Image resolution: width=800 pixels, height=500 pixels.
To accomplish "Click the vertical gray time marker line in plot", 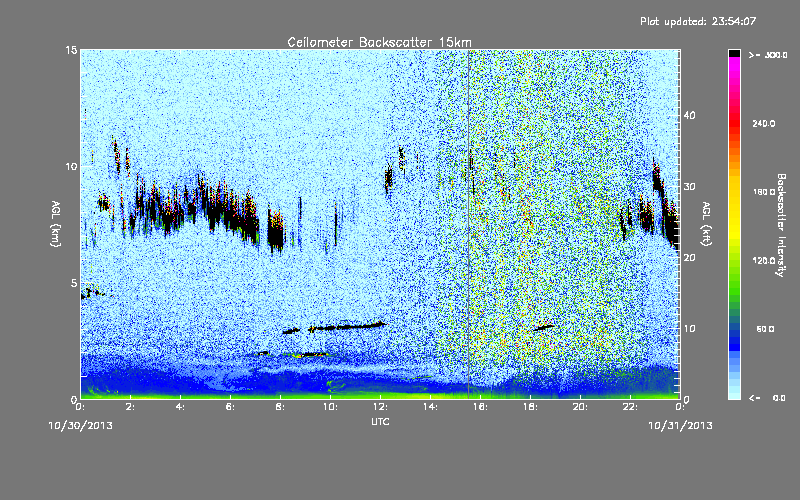I will click(468, 223).
